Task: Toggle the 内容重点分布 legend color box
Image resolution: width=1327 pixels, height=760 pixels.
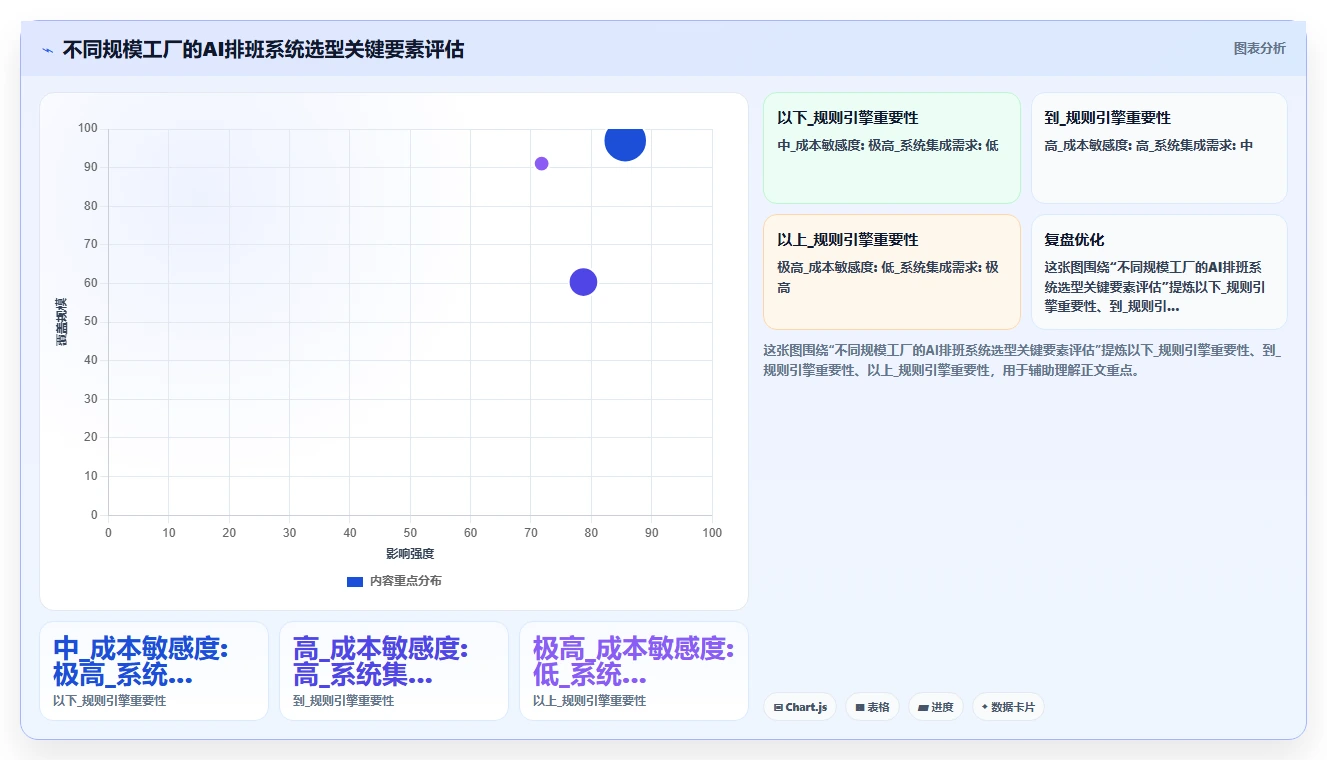Action: [354, 581]
